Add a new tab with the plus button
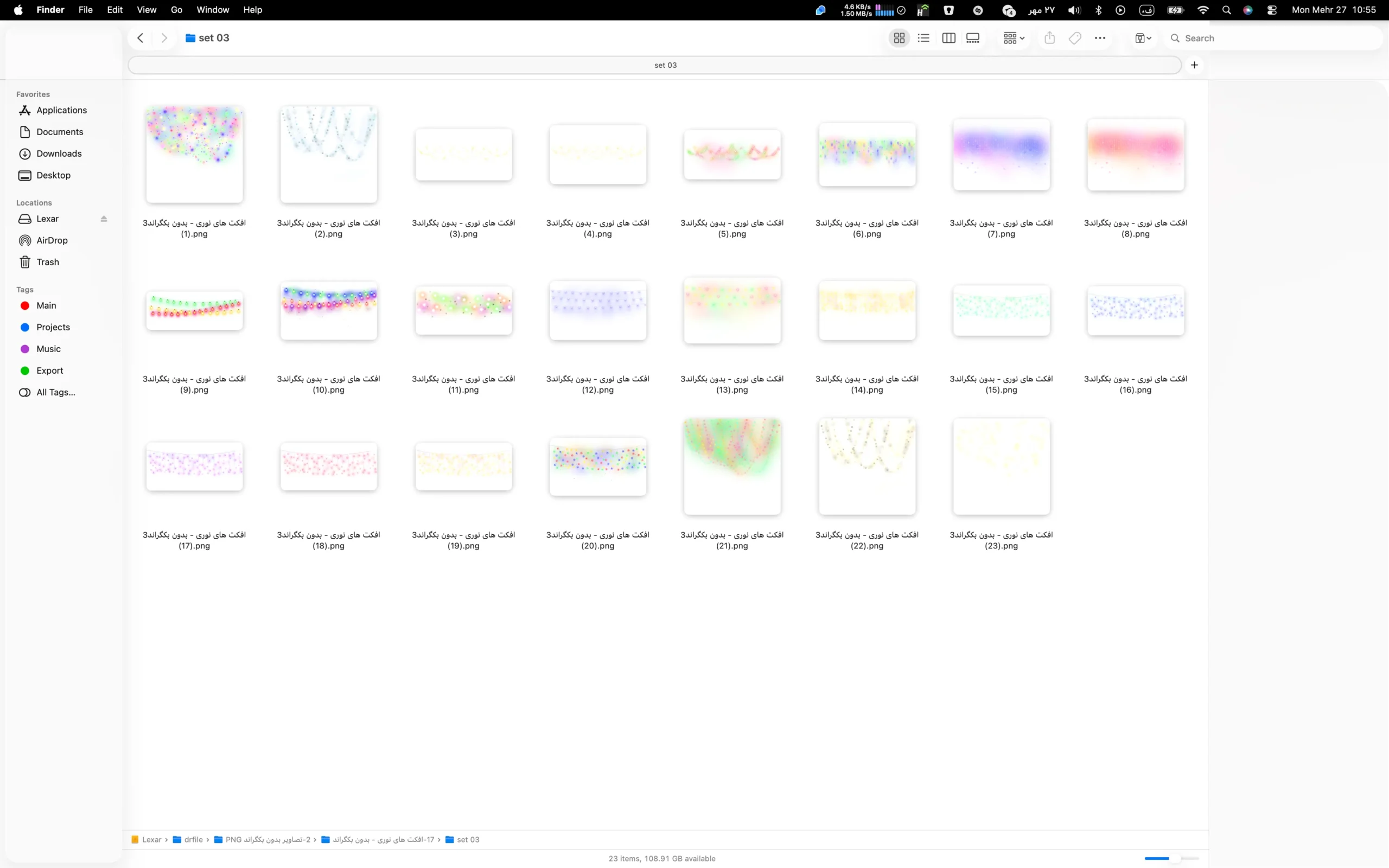Viewport: 1389px width, 868px height. click(x=1194, y=65)
